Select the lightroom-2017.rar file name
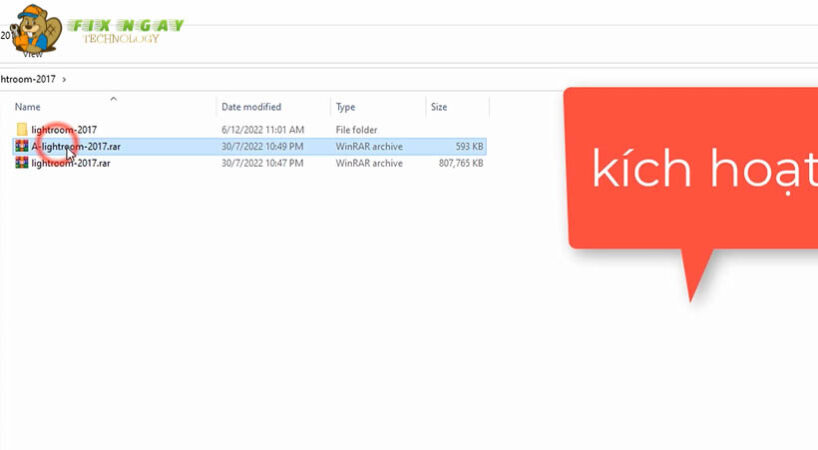Screen dimensions: 818x450 (x=70, y=162)
